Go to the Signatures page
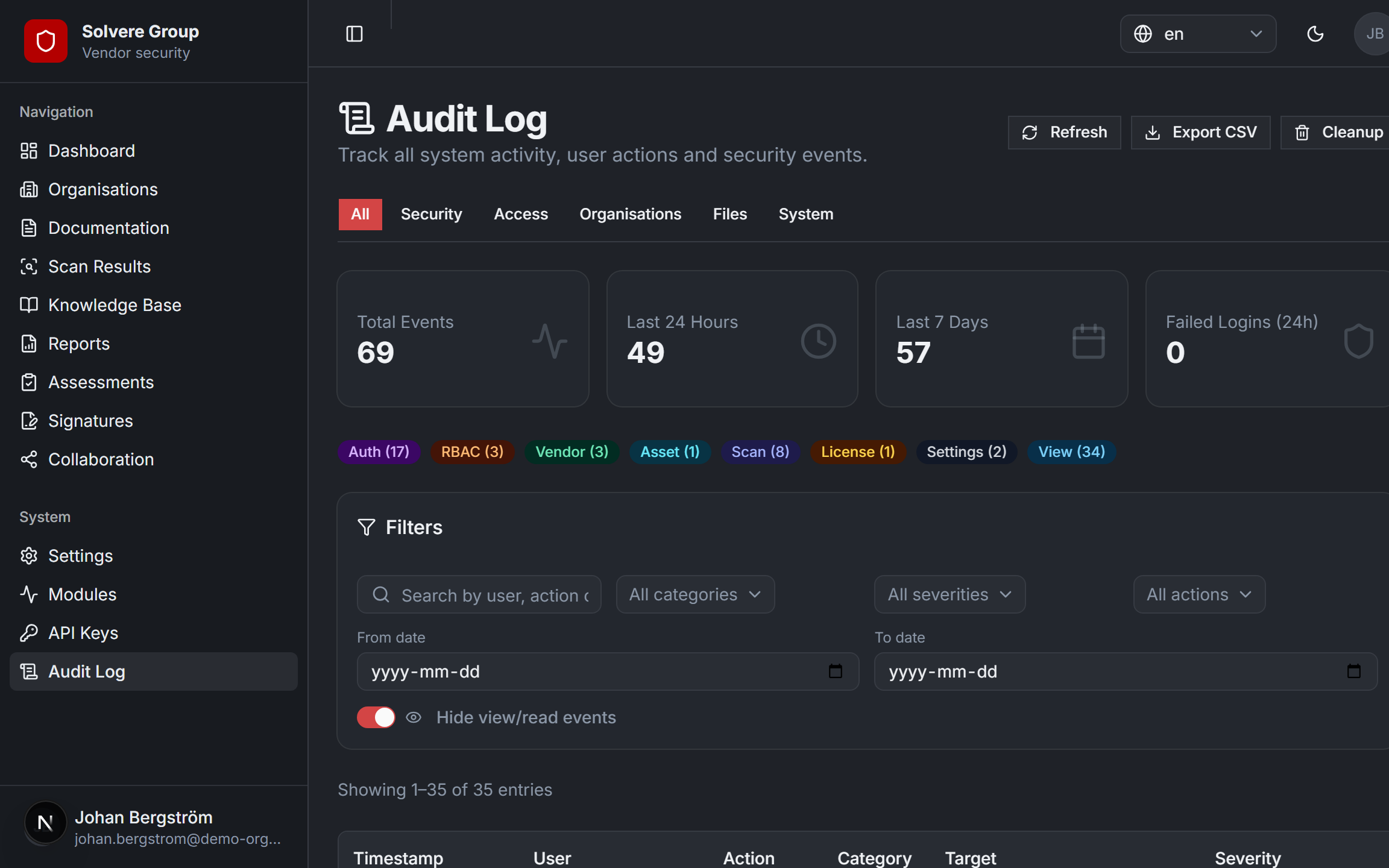This screenshot has width=1389, height=868. [x=154, y=421]
